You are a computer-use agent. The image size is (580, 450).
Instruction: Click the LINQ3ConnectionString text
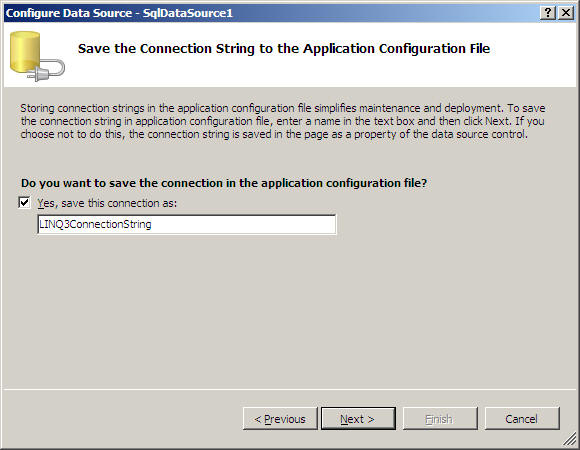tap(95, 224)
